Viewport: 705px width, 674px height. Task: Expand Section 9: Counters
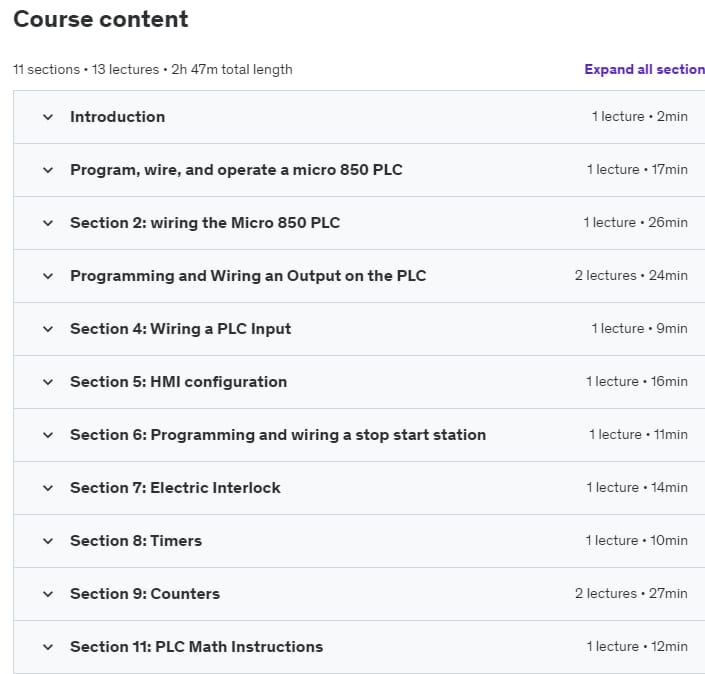tap(47, 594)
